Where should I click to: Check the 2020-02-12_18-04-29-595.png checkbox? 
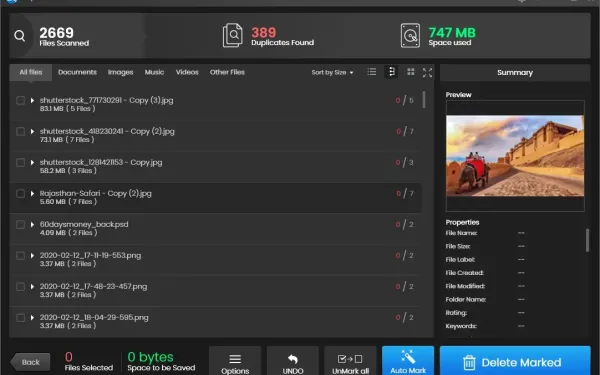(x=21, y=317)
